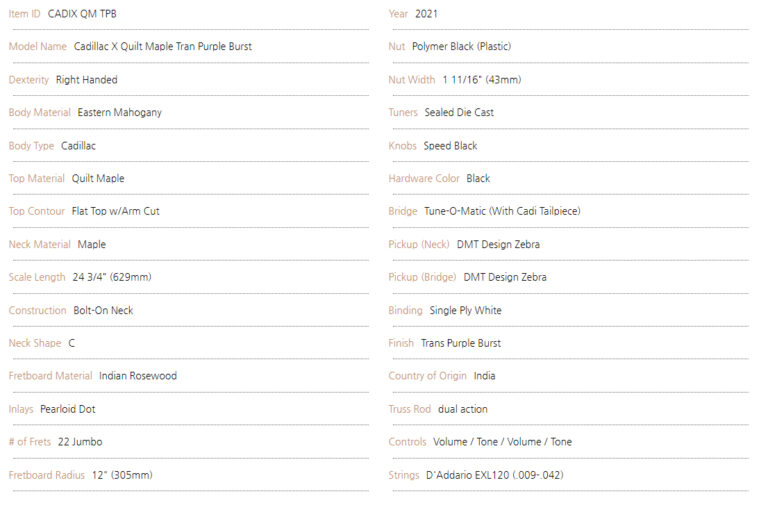Select the Trans Purple Burst finish value

pyautogui.click(x=461, y=343)
